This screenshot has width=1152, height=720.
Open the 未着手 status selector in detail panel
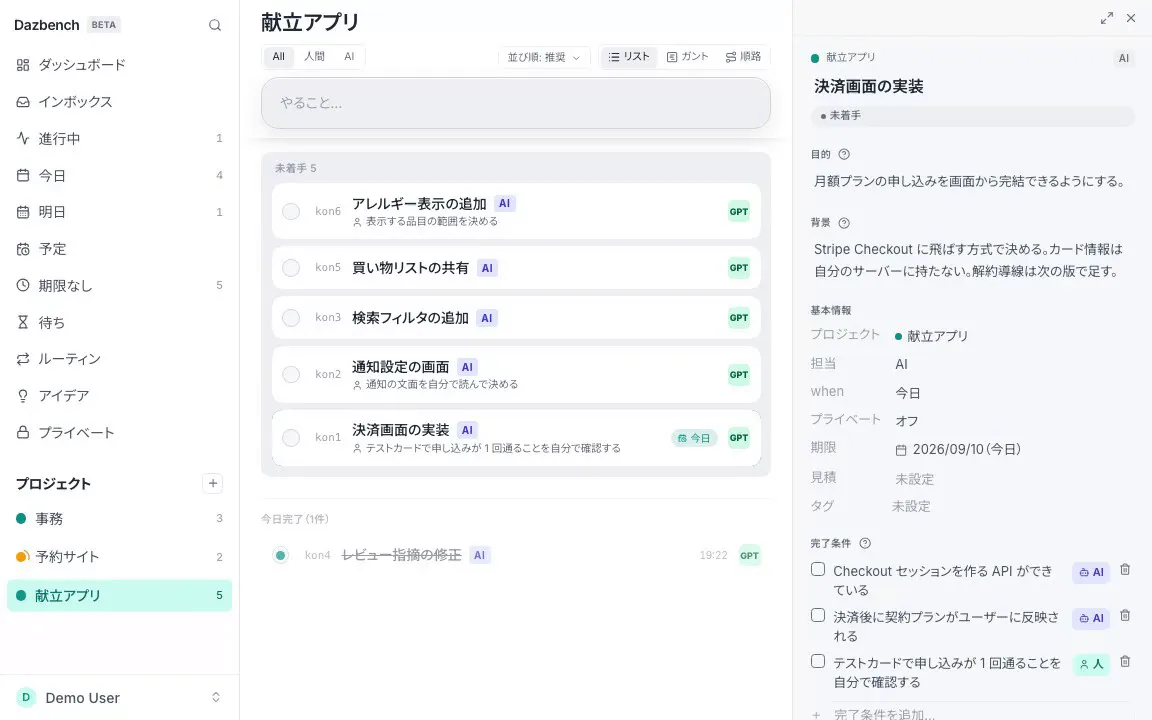pyautogui.click(x=973, y=115)
